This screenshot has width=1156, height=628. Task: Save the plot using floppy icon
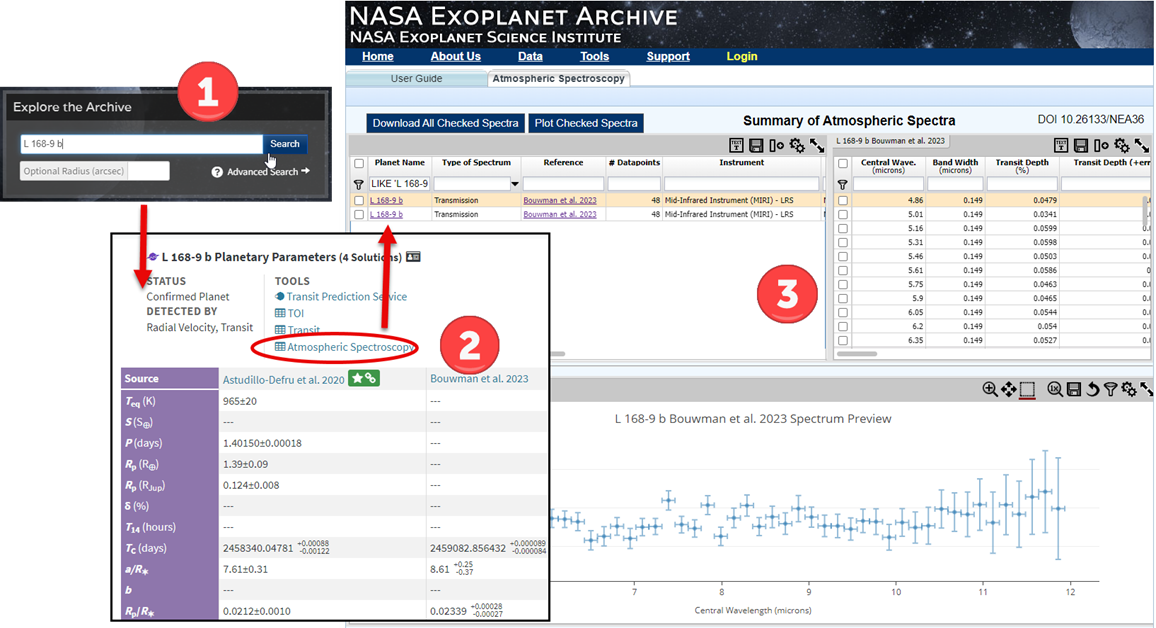[1074, 389]
